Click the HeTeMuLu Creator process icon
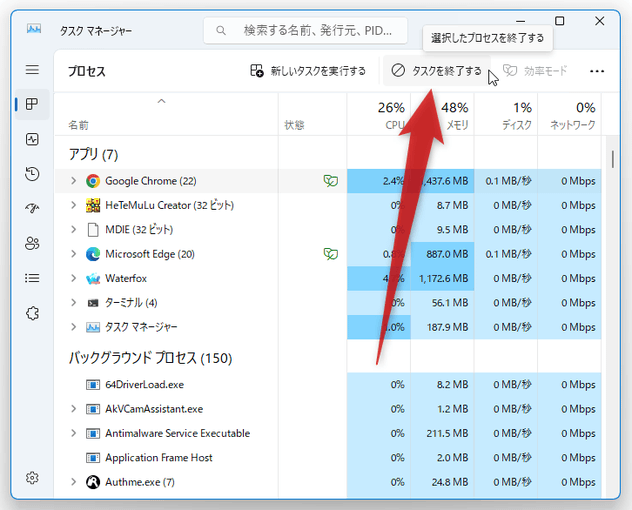Viewport: 632px width, 510px height. pos(93,205)
